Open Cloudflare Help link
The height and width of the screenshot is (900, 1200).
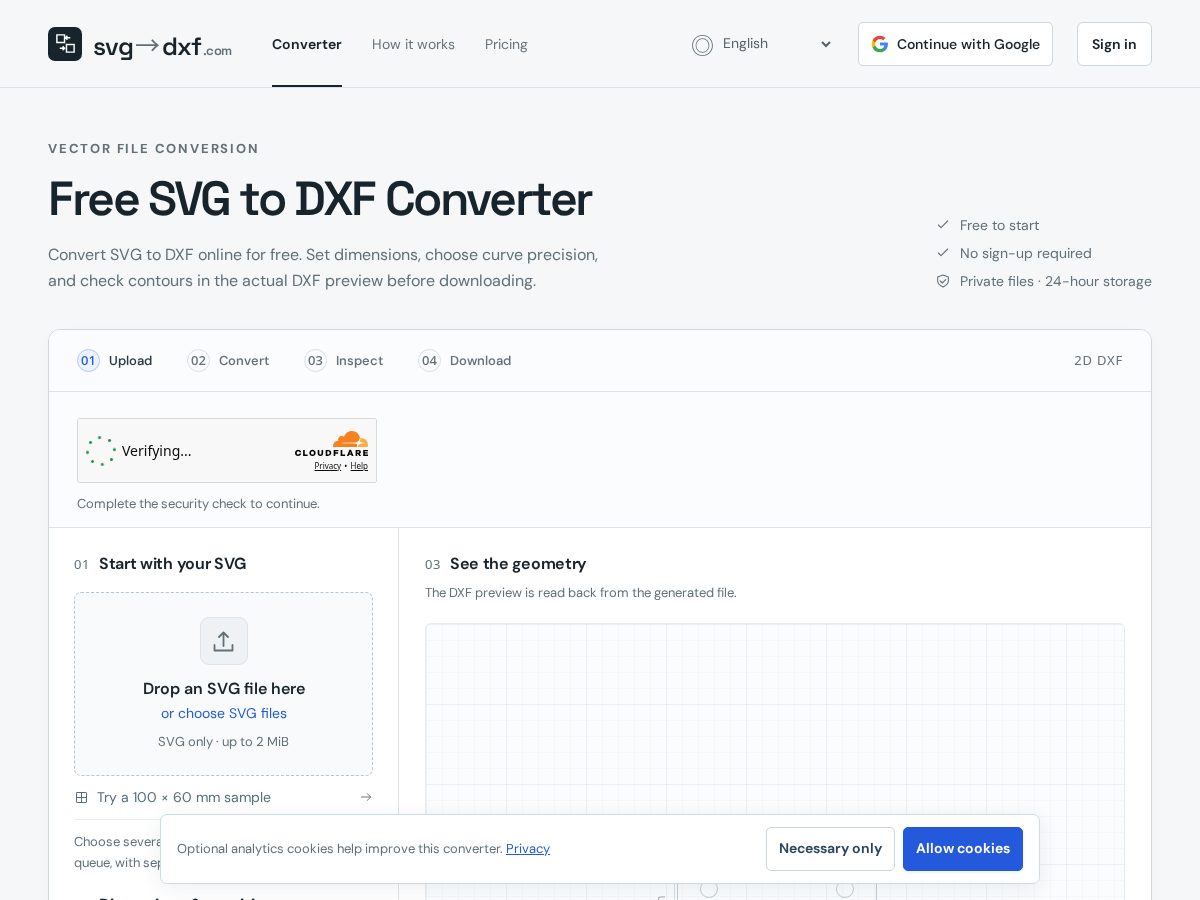tap(359, 466)
